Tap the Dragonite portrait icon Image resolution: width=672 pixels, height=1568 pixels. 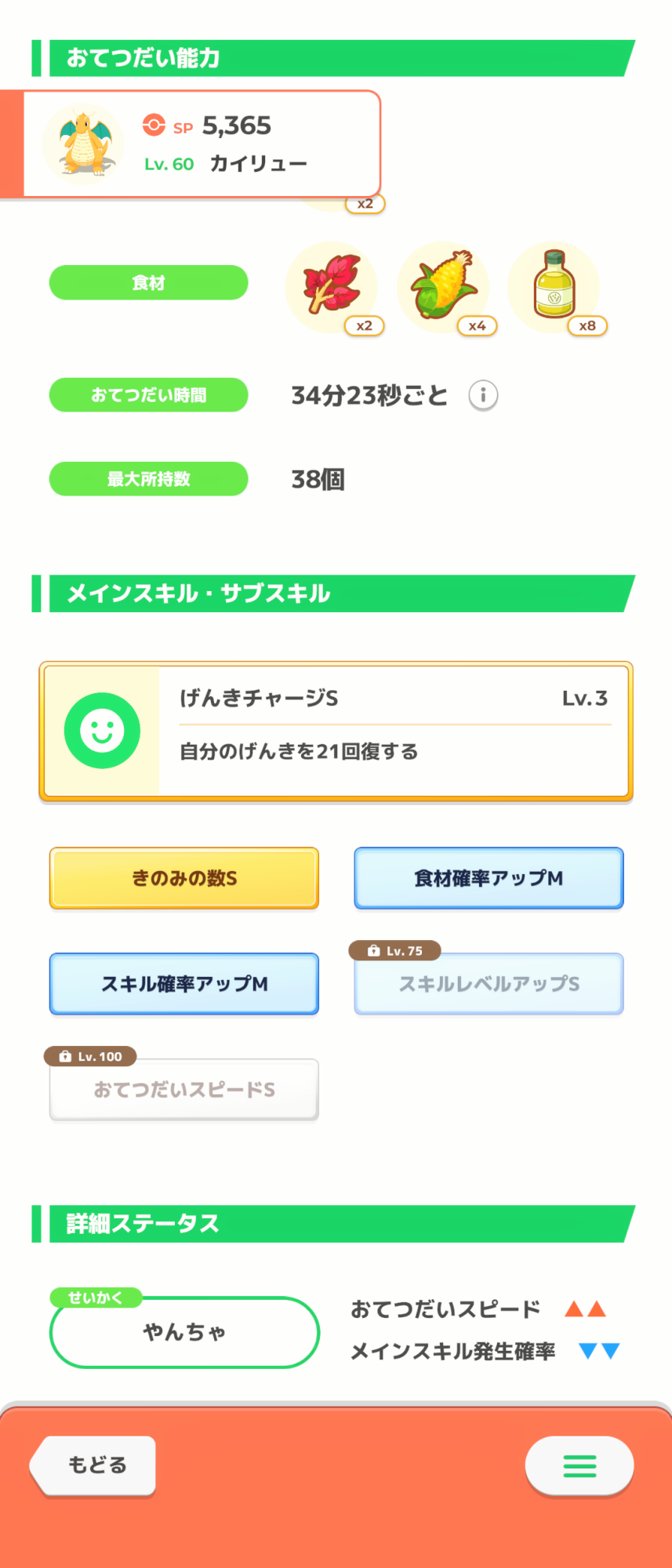pyautogui.click(x=83, y=143)
